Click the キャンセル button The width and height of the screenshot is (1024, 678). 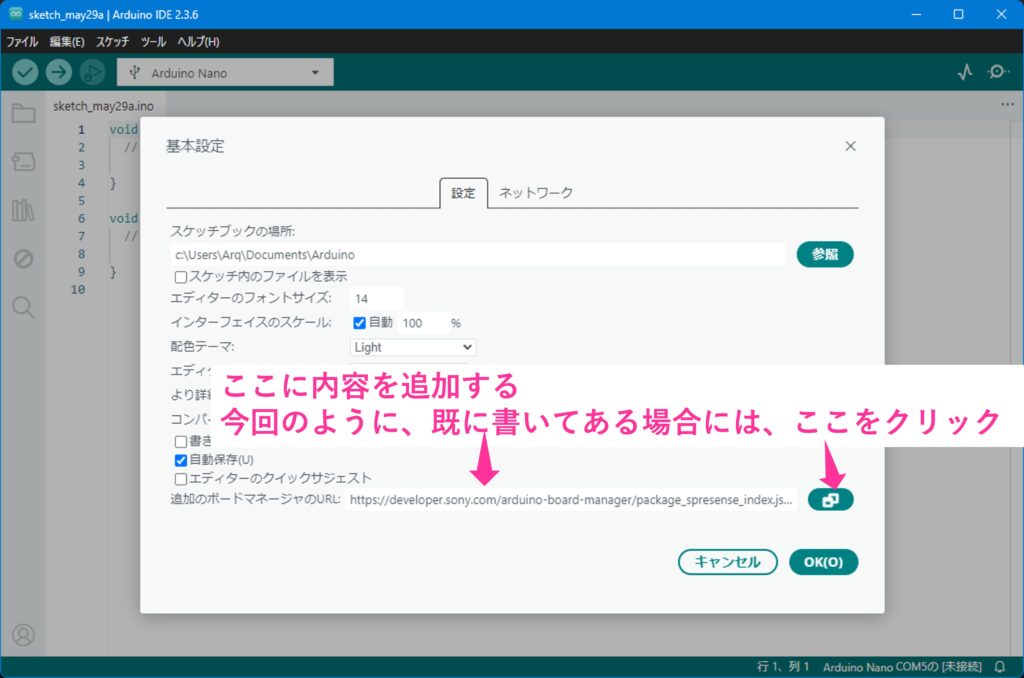point(728,562)
